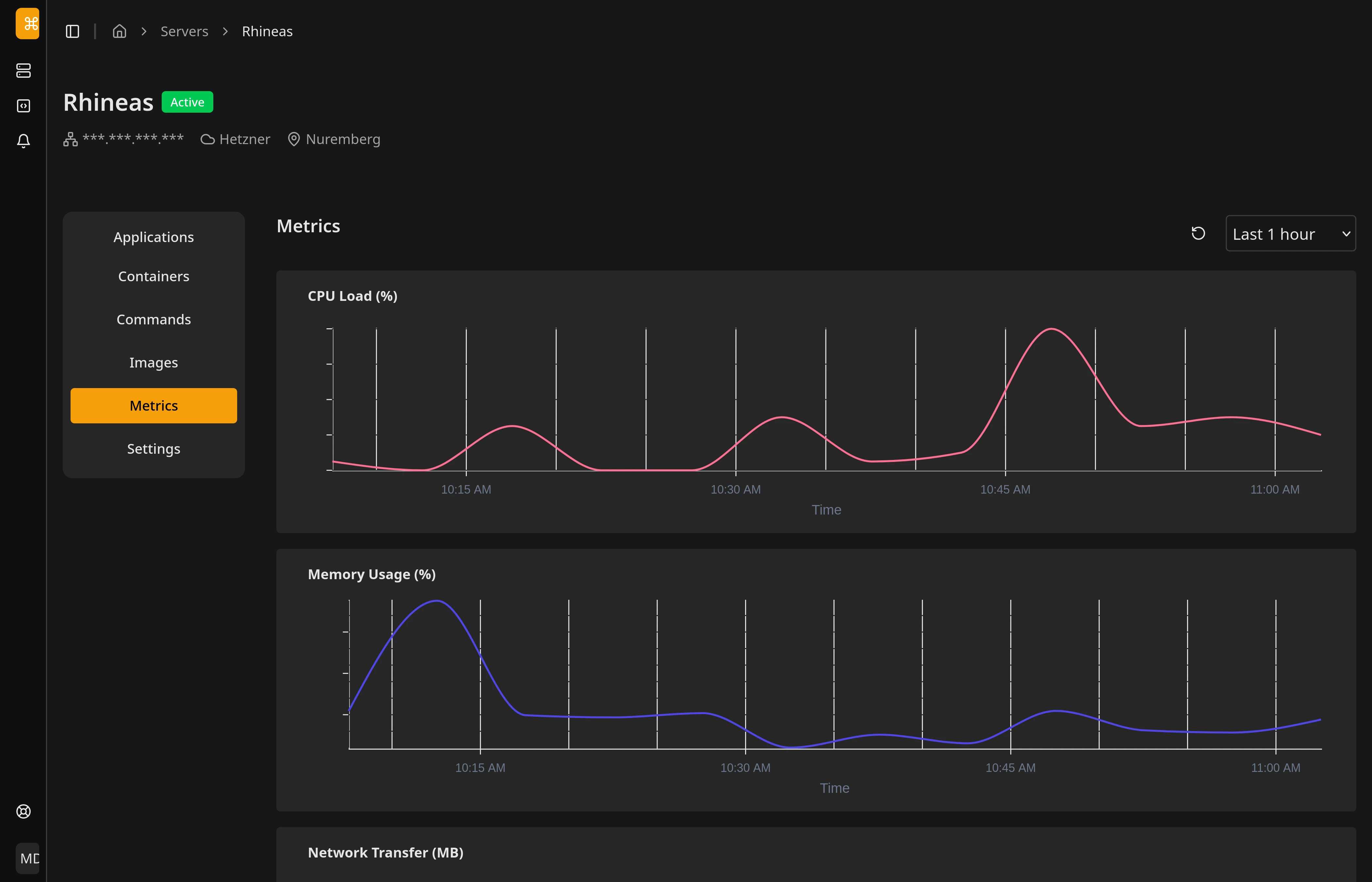Click the network IP address icon
The width and height of the screenshot is (1372, 882).
pyautogui.click(x=69, y=139)
